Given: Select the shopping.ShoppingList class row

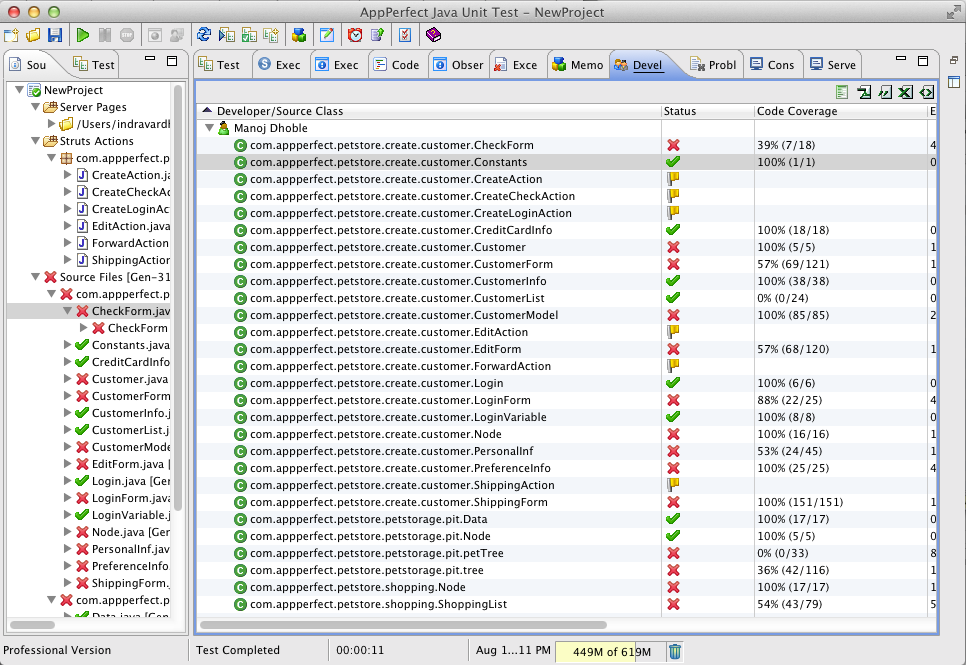Looking at the screenshot, I should click(x=567, y=605).
